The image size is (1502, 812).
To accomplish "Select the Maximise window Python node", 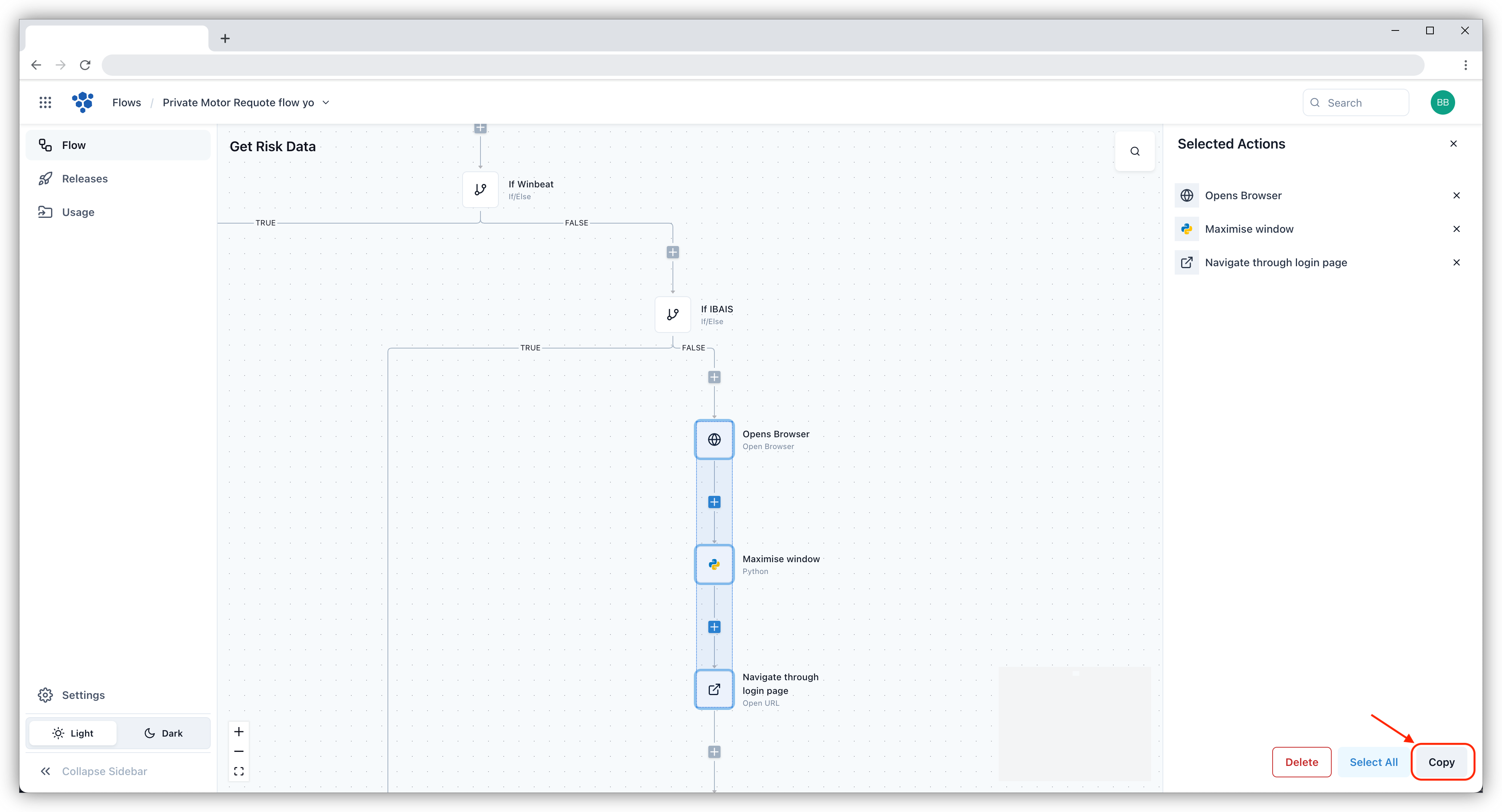I will (x=714, y=564).
